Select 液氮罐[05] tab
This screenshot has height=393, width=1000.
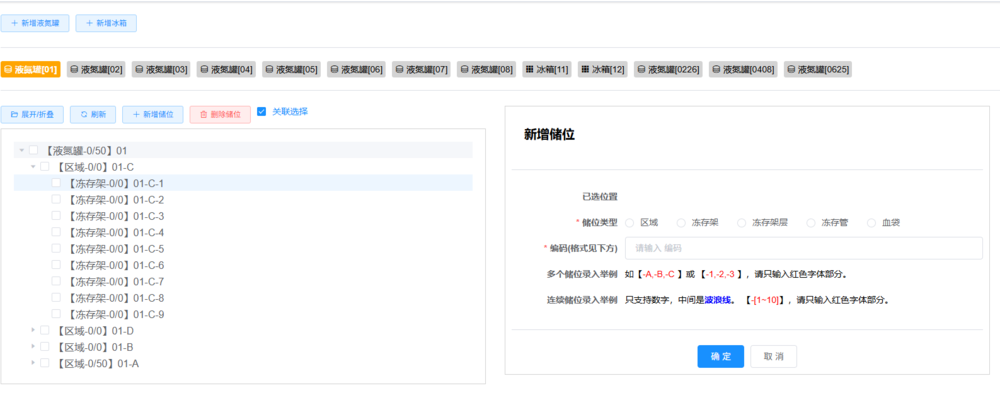point(291,70)
